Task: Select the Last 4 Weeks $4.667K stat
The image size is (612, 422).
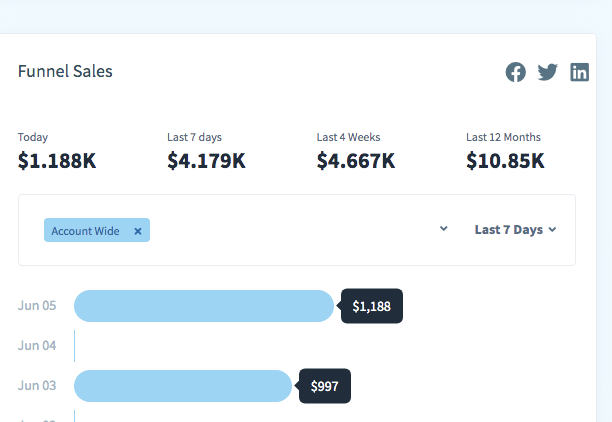Action: tap(356, 160)
